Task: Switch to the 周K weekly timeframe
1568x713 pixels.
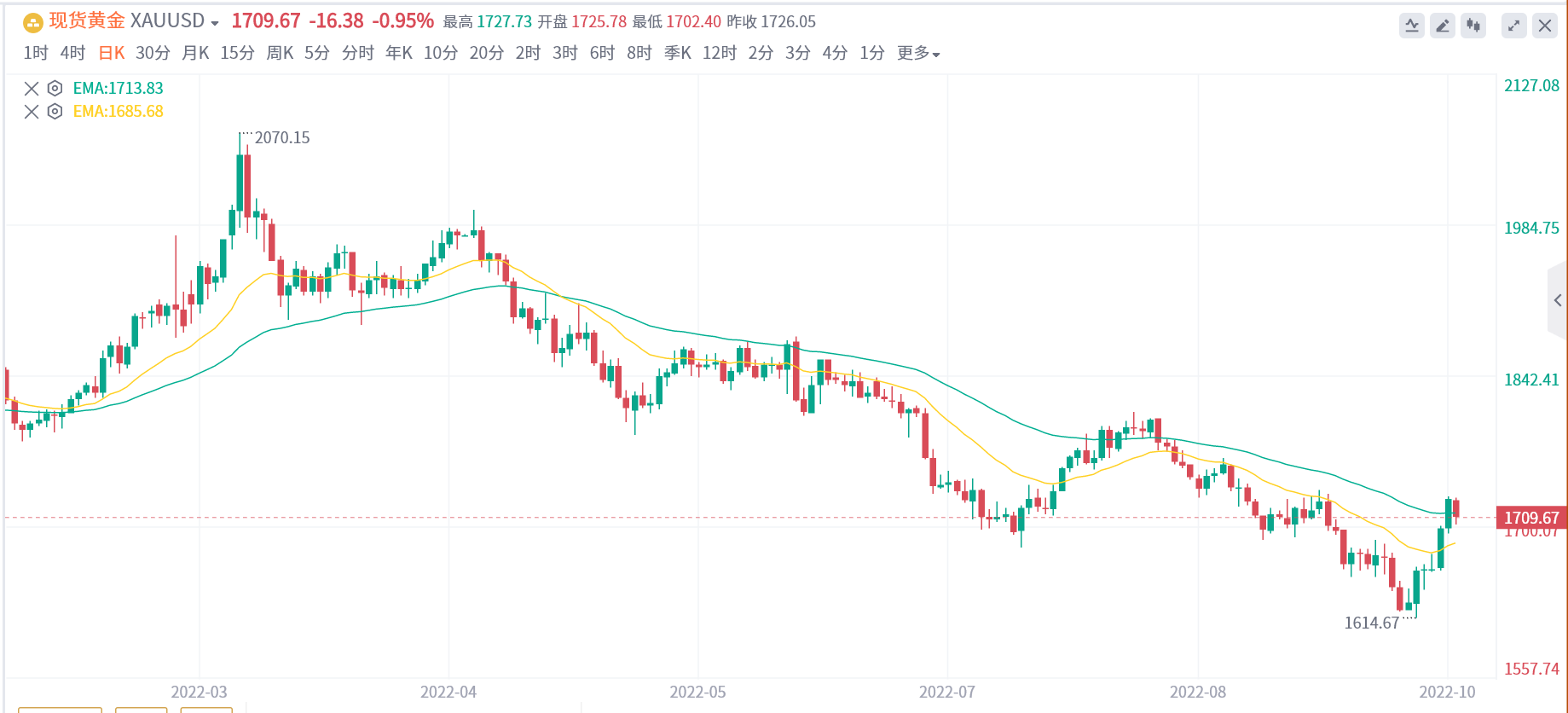Action: pos(280,54)
